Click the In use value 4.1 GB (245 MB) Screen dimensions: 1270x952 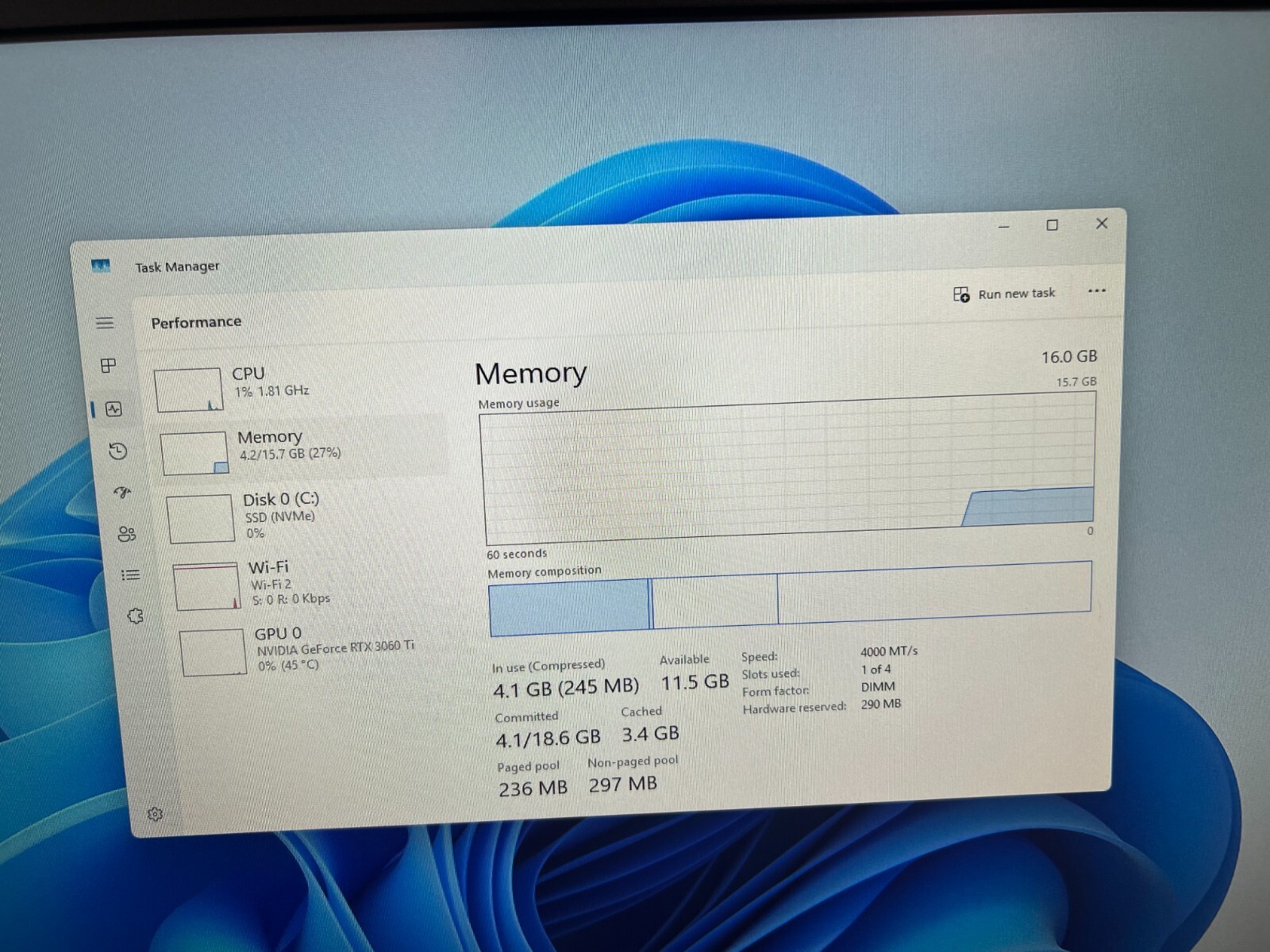[565, 688]
